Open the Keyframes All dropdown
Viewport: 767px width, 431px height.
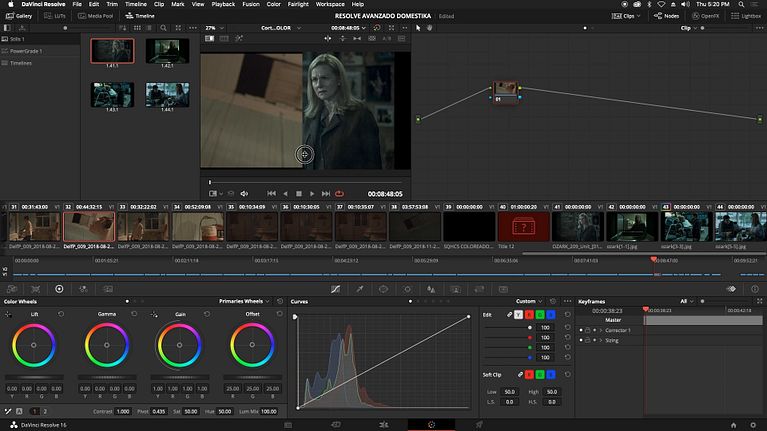tap(686, 301)
